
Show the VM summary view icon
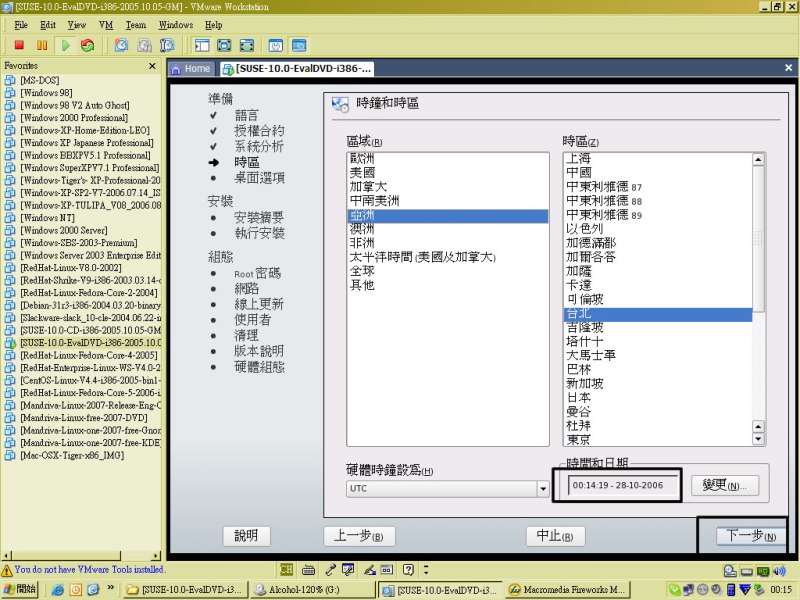(276, 45)
